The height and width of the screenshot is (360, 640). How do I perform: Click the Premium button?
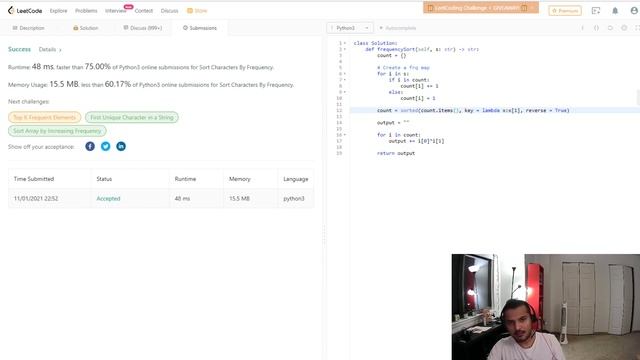click(x=565, y=11)
